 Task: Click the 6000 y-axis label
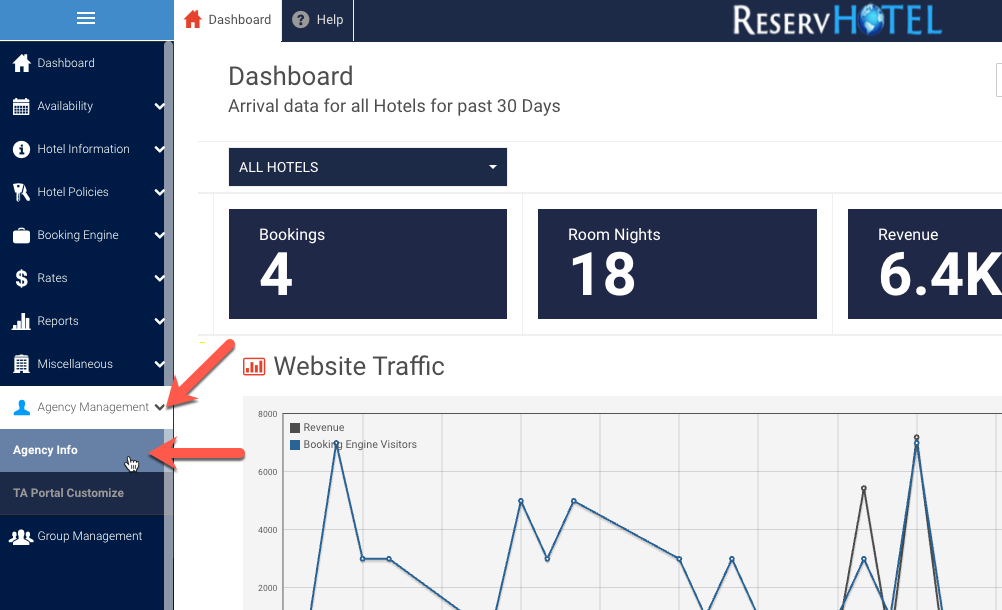268,472
